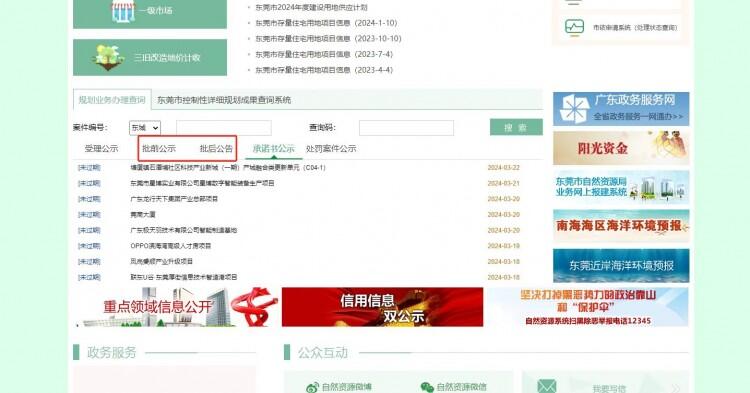Image resolution: width=750 pixels, height=393 pixels.
Task: Click the 广东政务服务网 pinwheel logo
Action: 574,109
